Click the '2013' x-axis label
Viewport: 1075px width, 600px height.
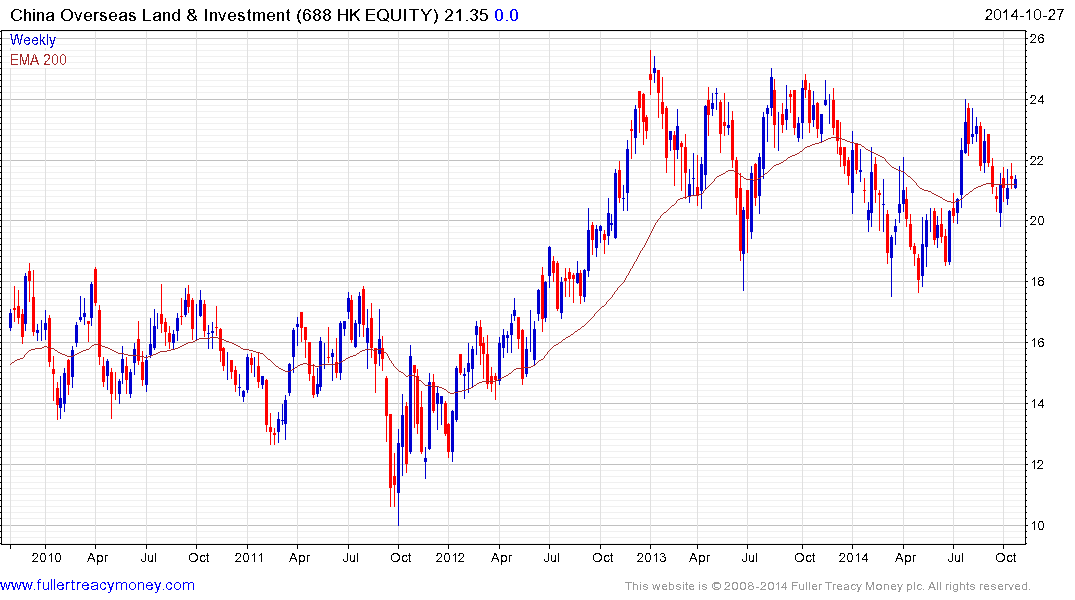click(x=651, y=557)
